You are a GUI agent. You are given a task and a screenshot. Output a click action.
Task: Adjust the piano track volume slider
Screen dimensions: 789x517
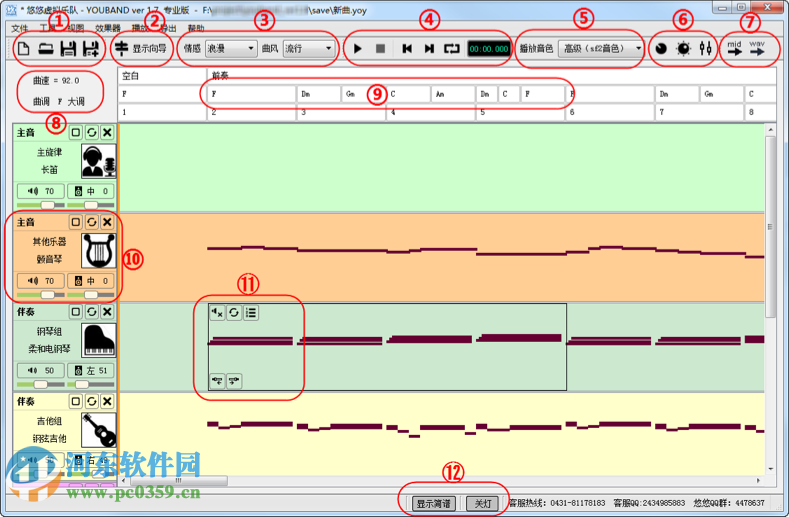[x=41, y=384]
